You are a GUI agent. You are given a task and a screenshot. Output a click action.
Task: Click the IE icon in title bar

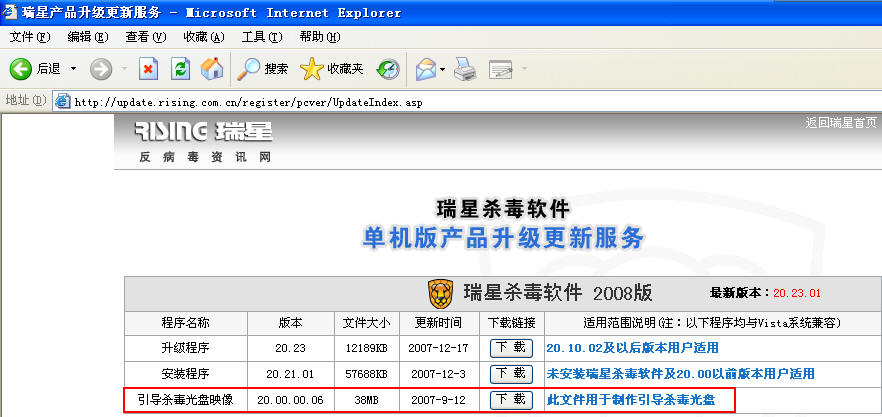pos(10,12)
